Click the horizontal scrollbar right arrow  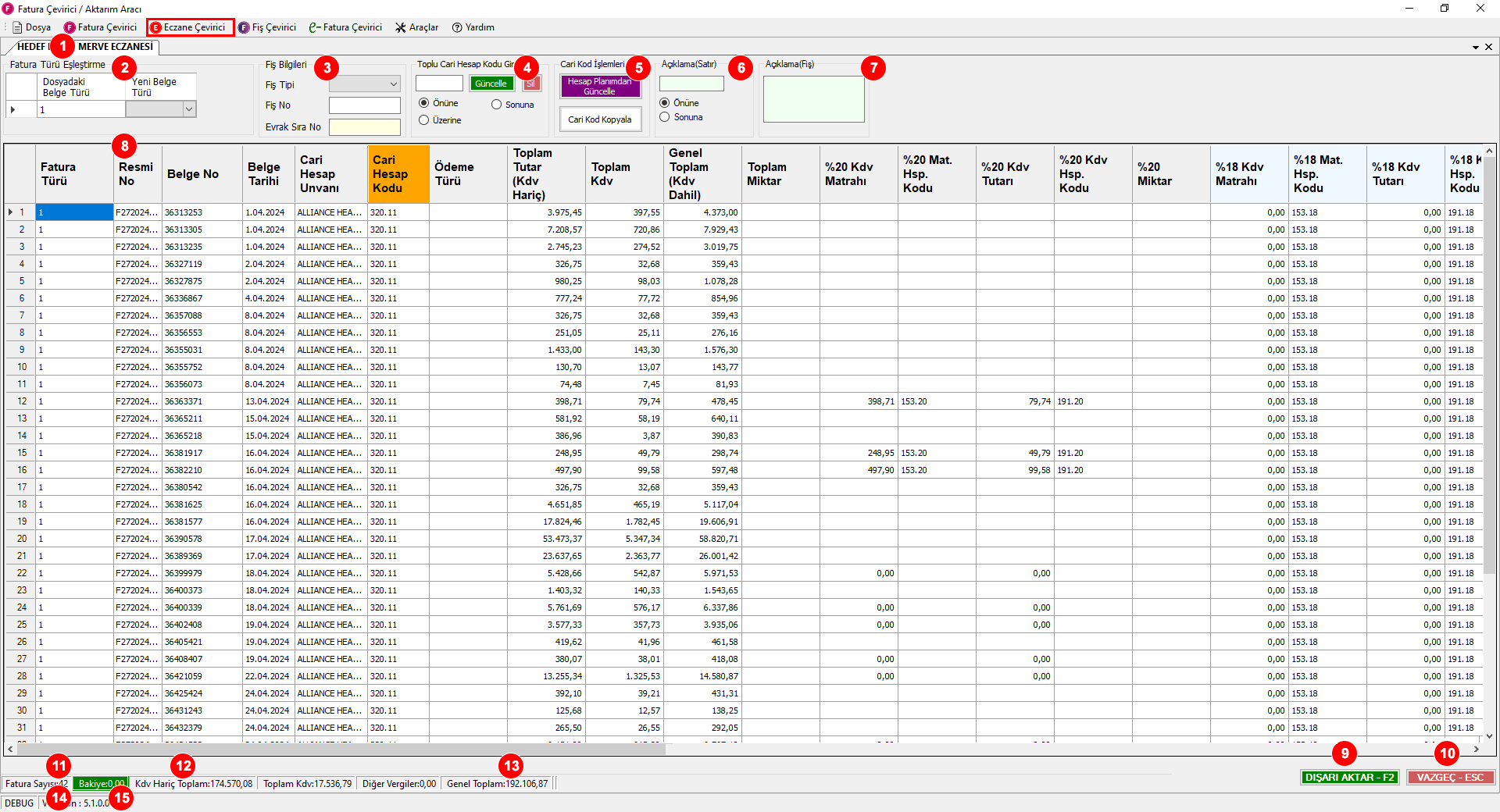click(x=1476, y=749)
